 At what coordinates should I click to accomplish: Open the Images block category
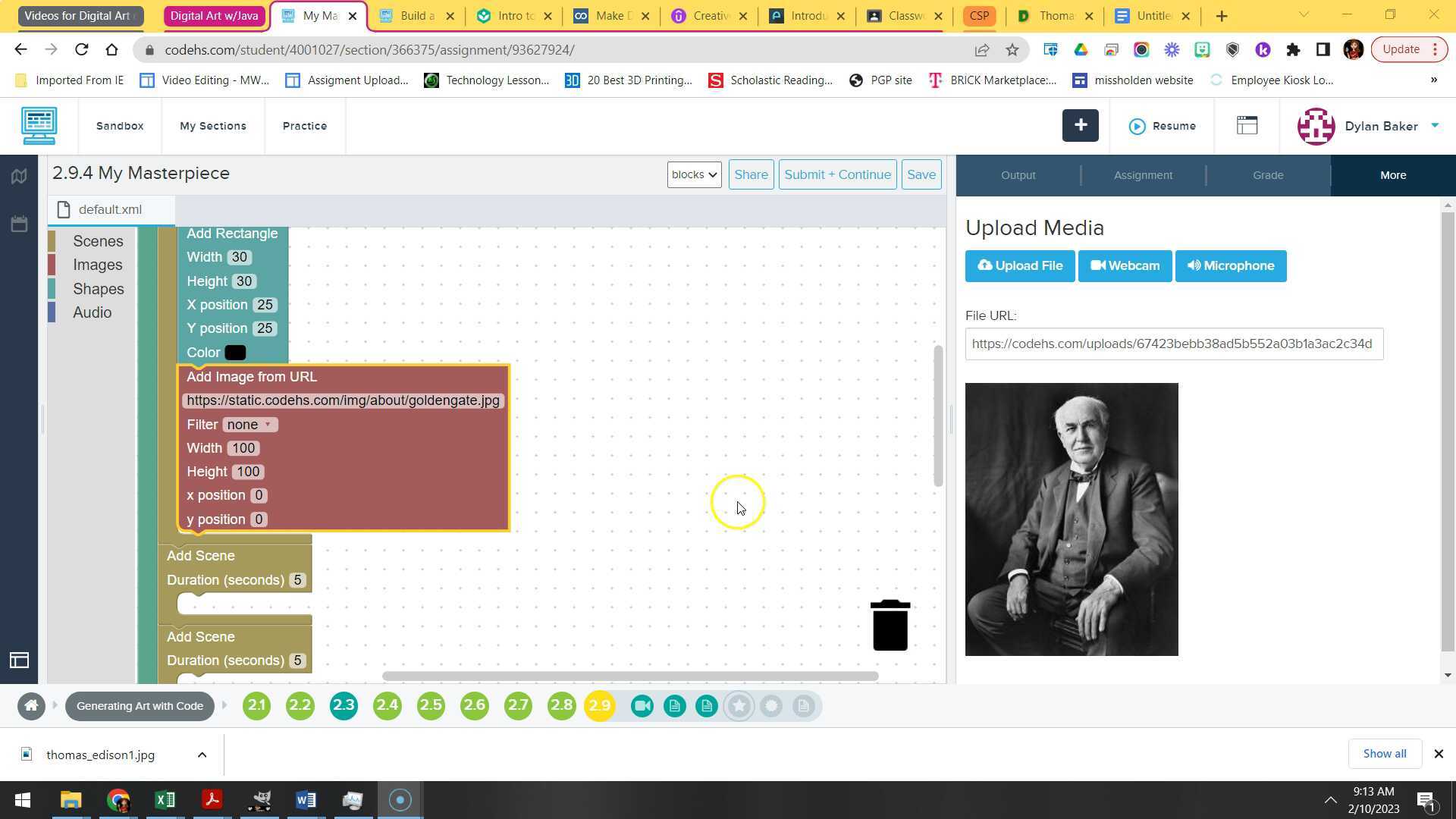click(98, 264)
